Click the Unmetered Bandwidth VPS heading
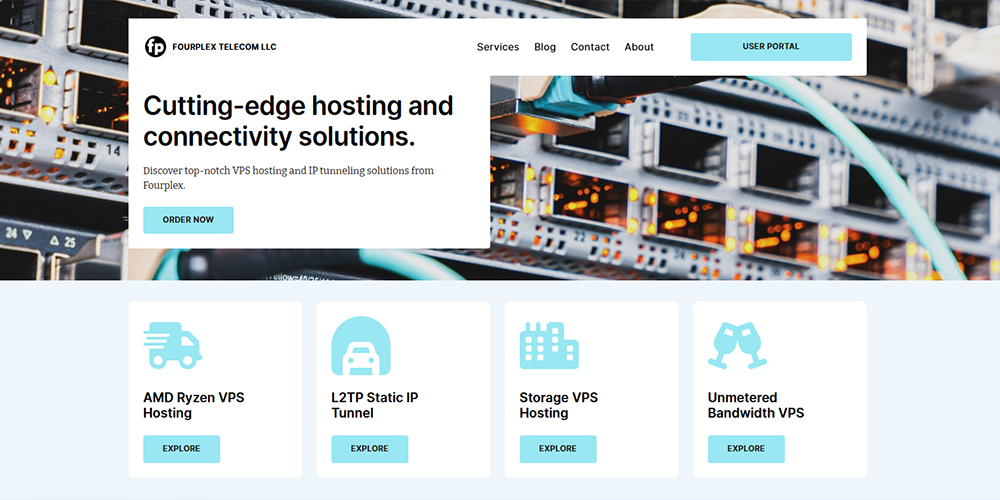Screen dimensions: 1000x500 (x=756, y=405)
